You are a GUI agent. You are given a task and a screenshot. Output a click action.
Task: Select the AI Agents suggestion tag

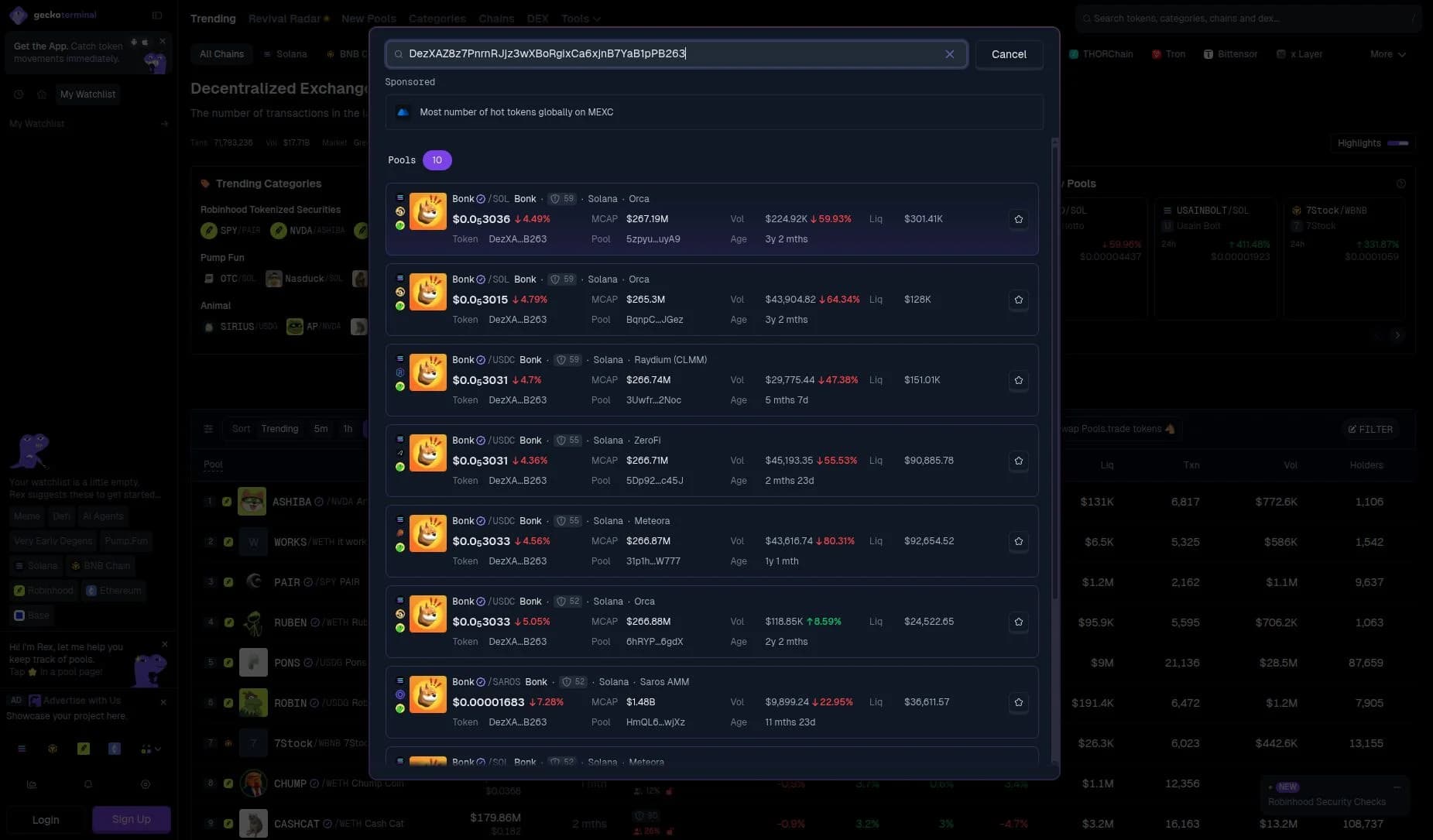click(x=103, y=516)
